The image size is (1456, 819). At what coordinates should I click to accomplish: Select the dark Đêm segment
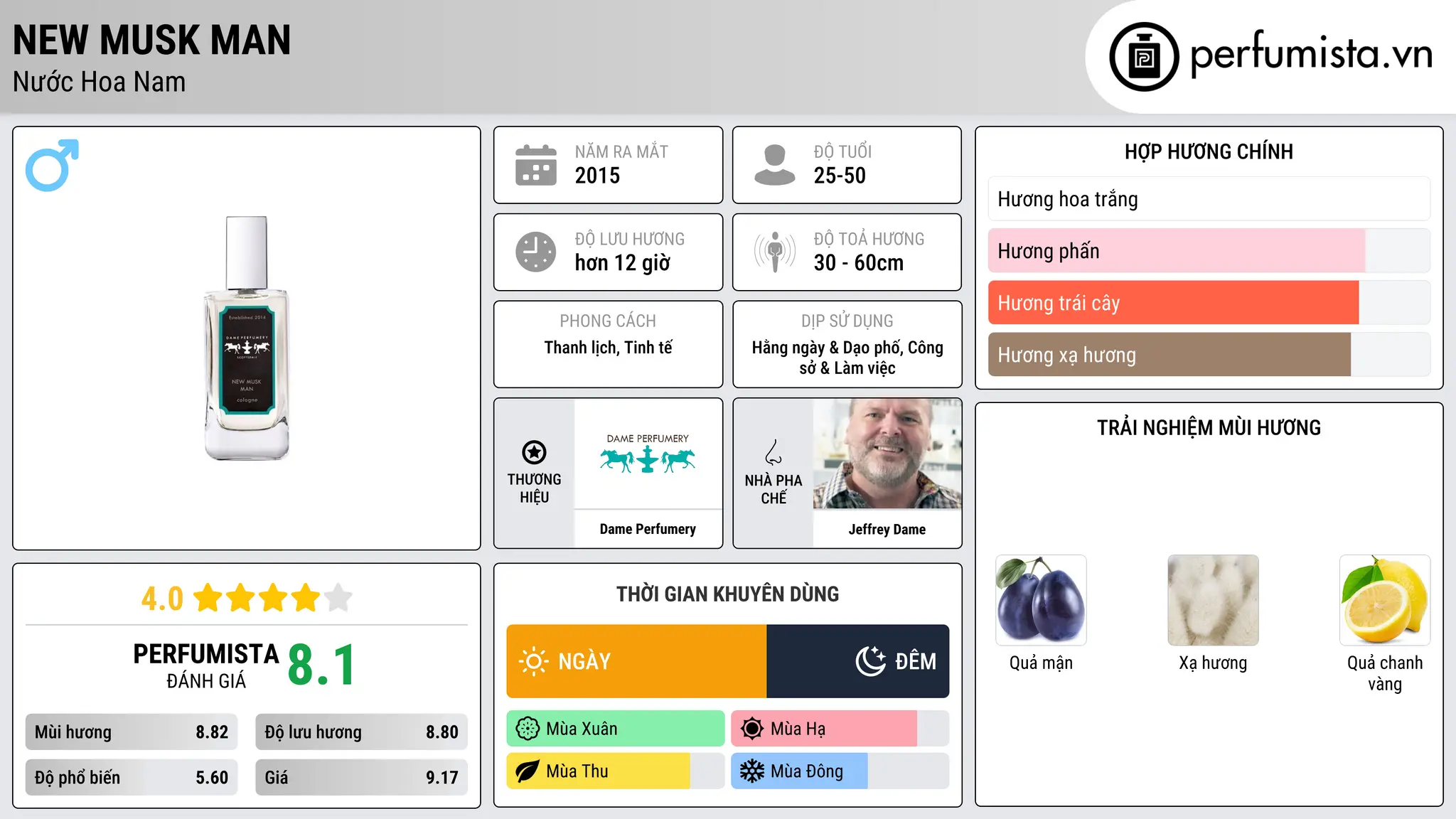click(858, 661)
